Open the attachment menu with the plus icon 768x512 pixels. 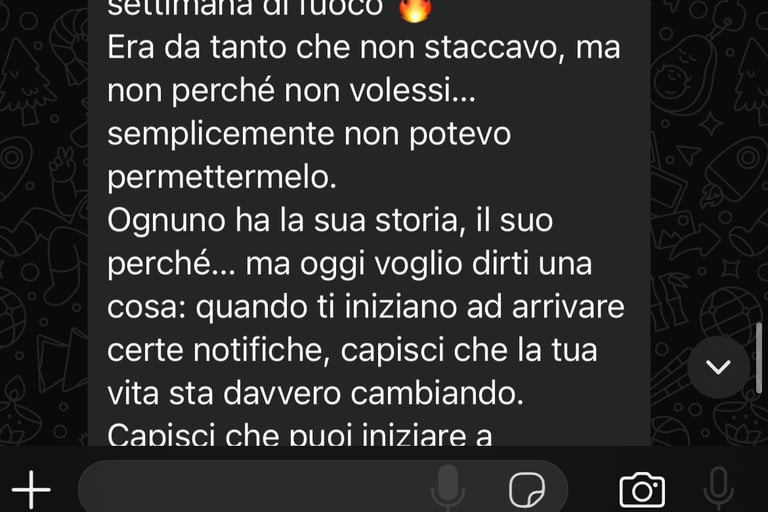tap(31, 489)
